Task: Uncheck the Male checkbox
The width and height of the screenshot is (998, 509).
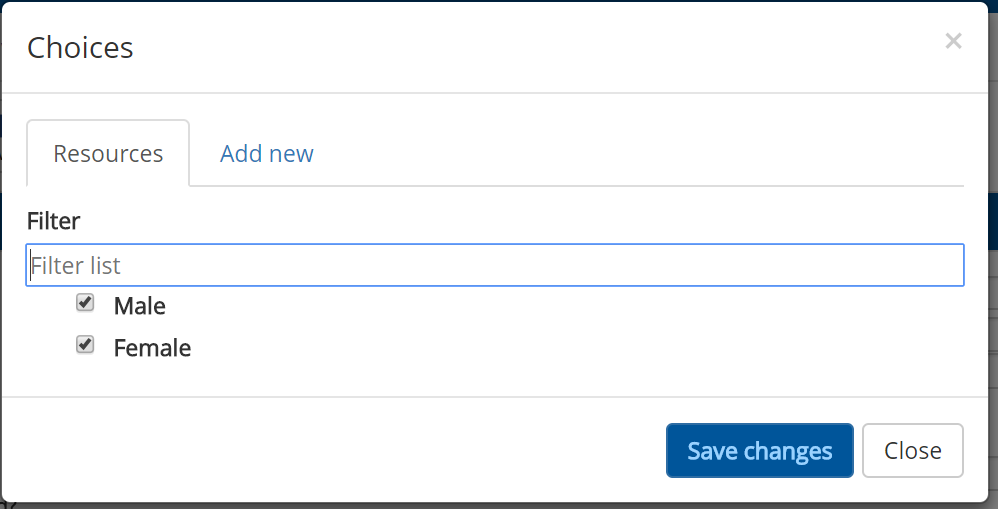Action: coord(85,303)
